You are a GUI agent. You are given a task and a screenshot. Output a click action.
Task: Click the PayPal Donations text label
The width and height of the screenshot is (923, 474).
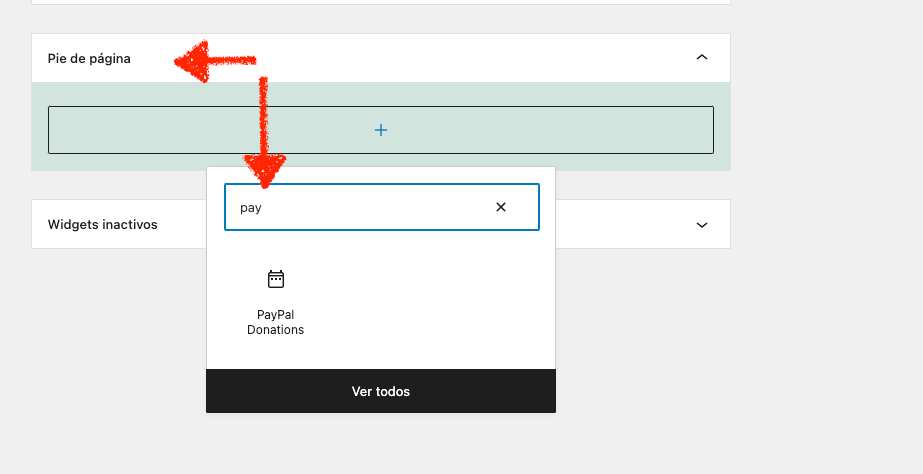point(275,322)
